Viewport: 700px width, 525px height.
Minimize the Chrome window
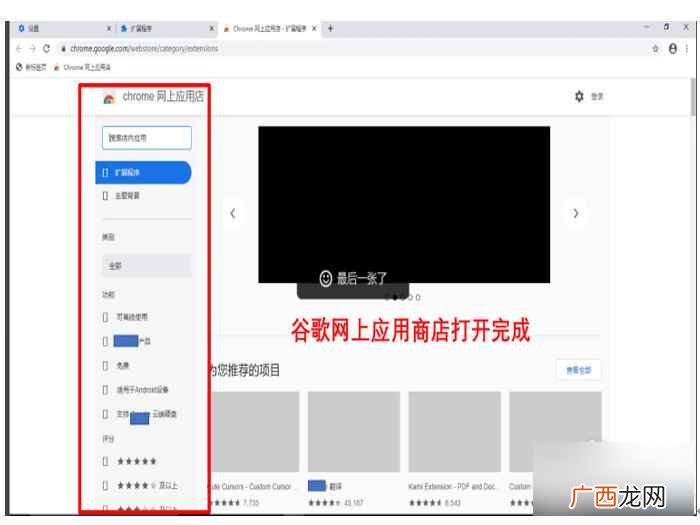click(646, 27)
